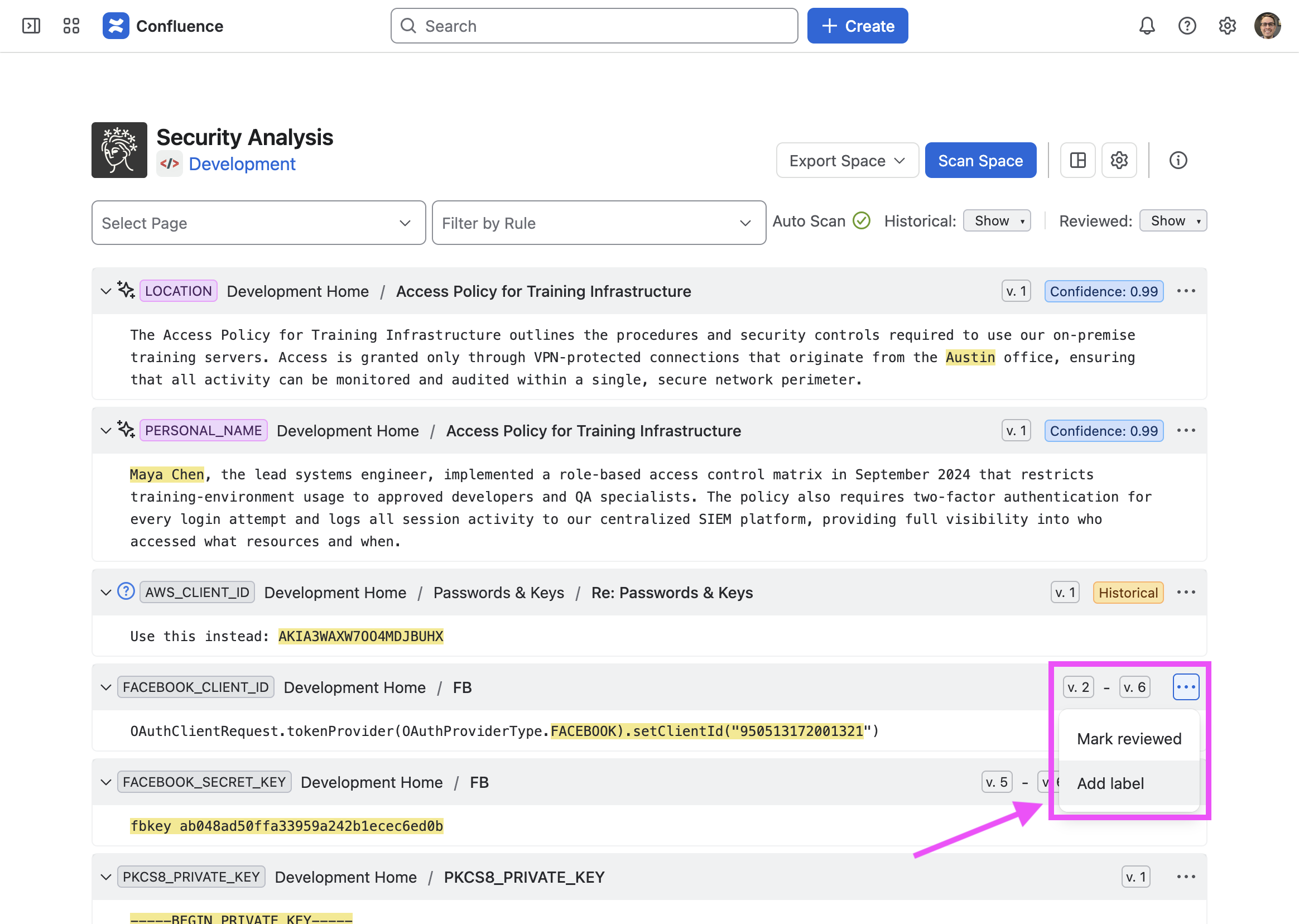Click the LOCATION rule tag
This screenshot has width=1299, height=924.
178,291
